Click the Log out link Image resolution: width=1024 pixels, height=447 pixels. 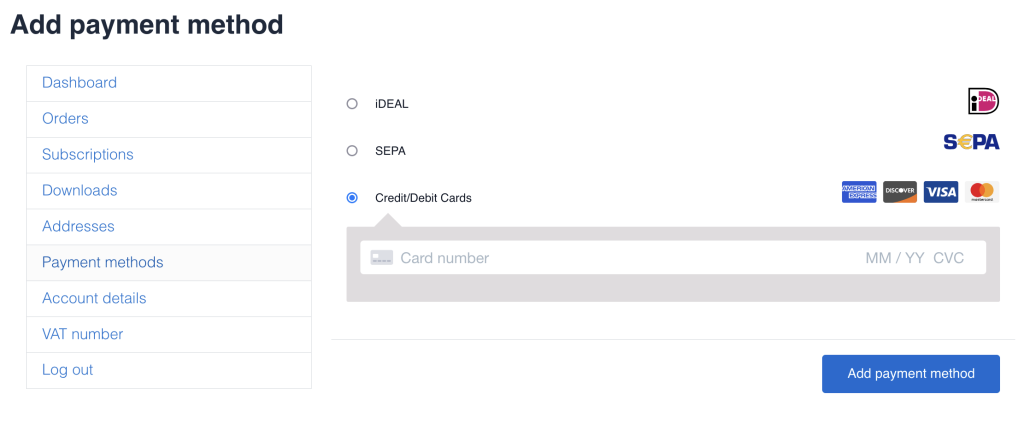(x=67, y=370)
